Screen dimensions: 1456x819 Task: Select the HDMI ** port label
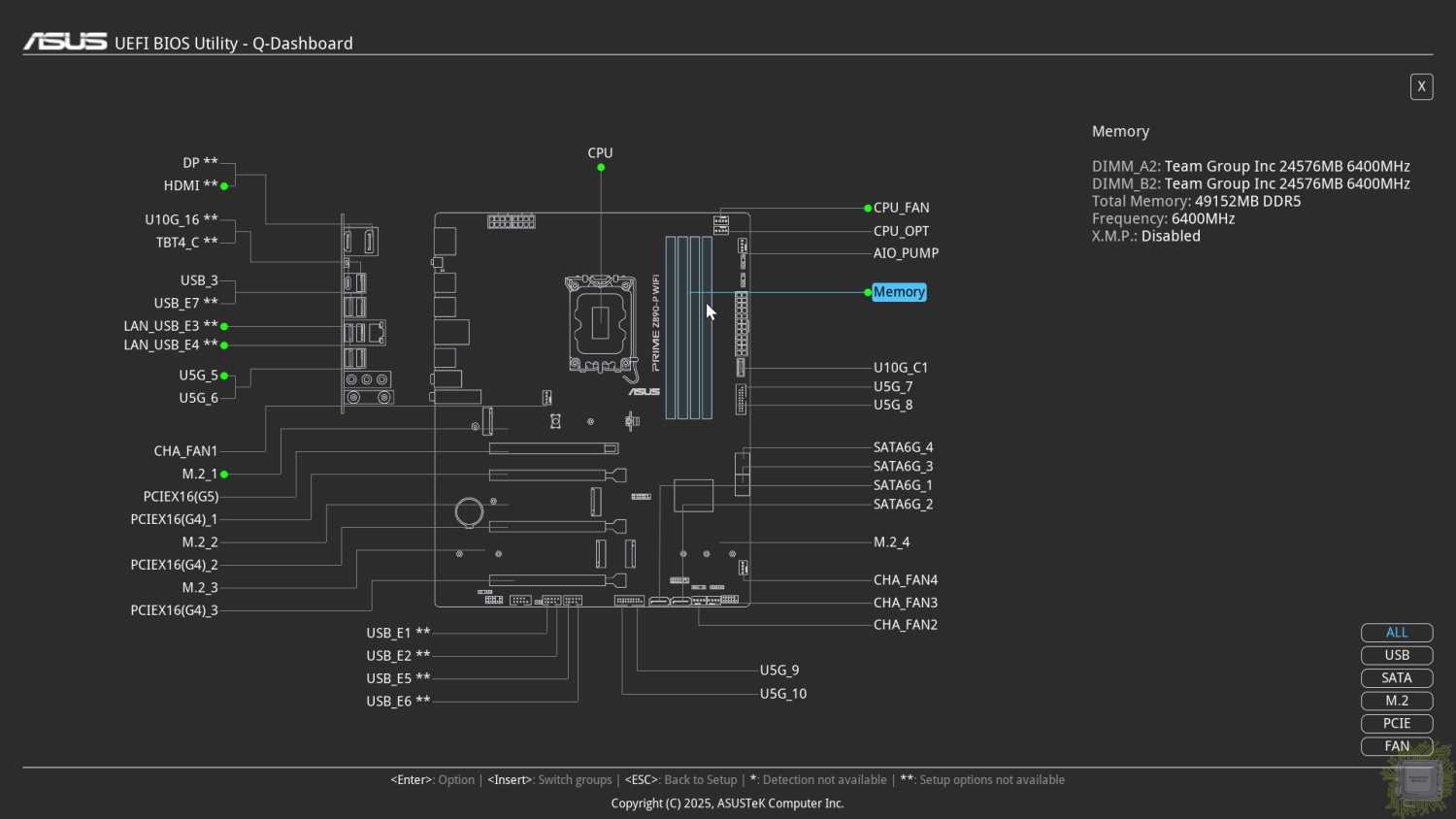point(190,185)
